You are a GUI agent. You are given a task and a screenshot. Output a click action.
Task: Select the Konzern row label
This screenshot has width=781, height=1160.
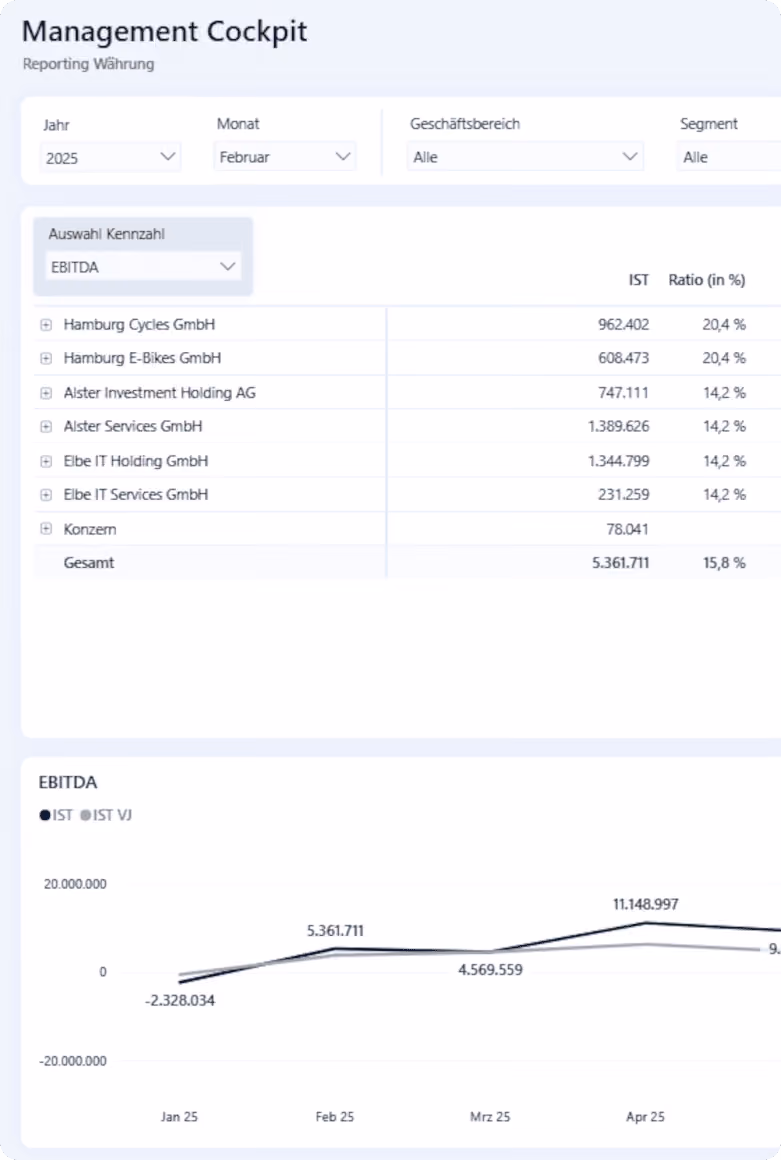pyautogui.click(x=89, y=529)
